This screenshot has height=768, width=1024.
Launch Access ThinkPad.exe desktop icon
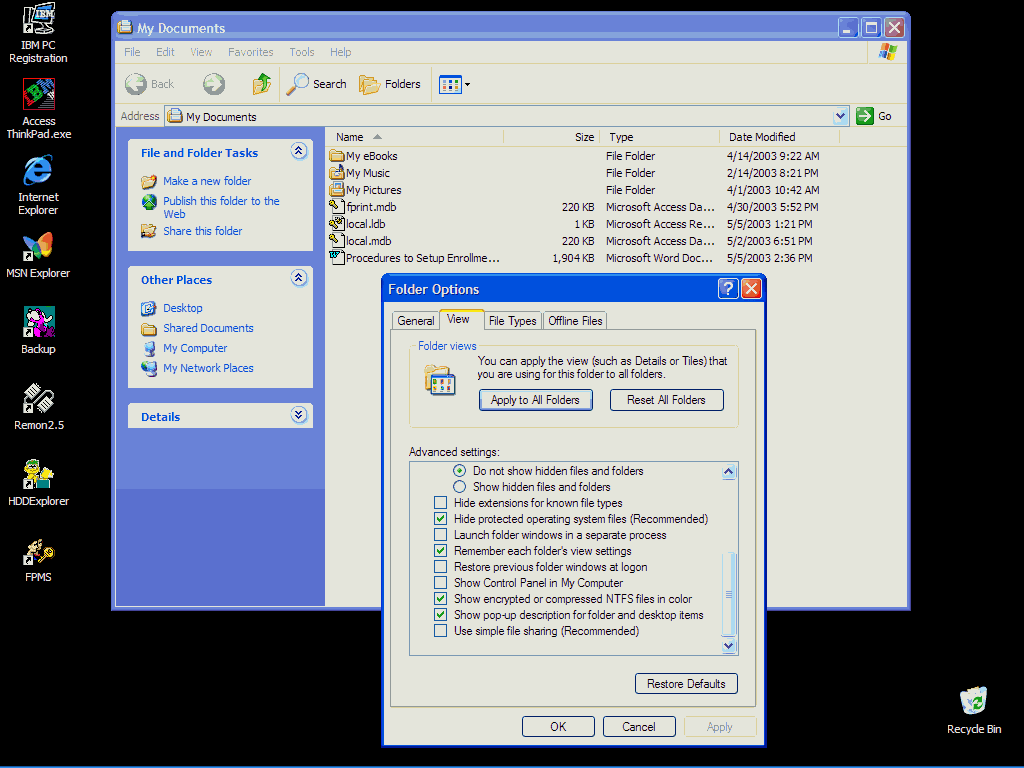pyautogui.click(x=39, y=109)
